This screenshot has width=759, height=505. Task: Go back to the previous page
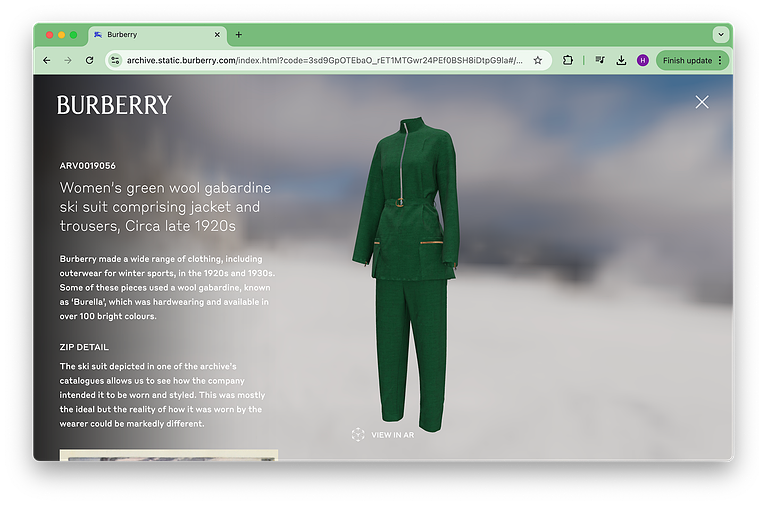click(46, 61)
